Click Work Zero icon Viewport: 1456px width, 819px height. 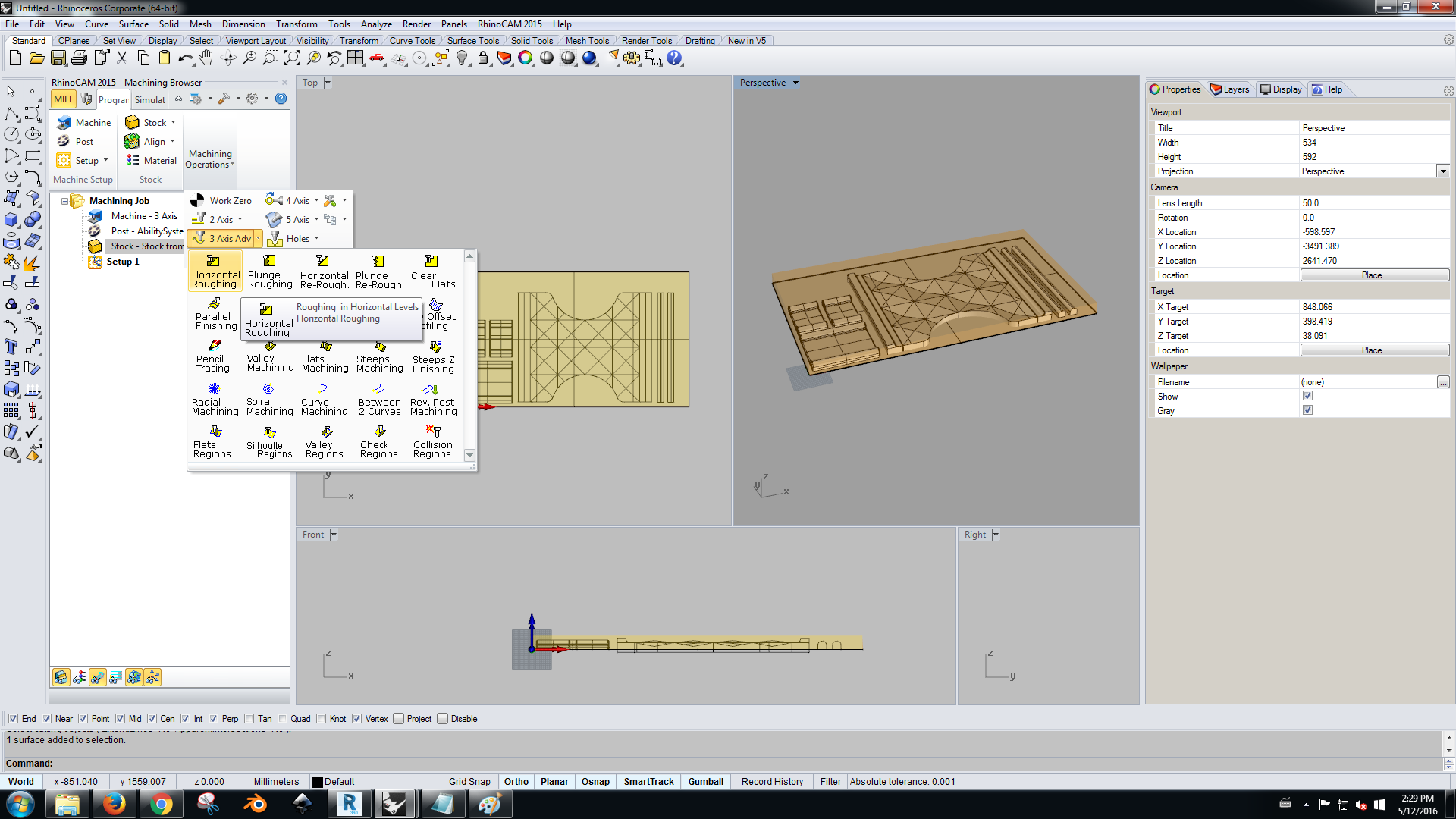point(197,200)
